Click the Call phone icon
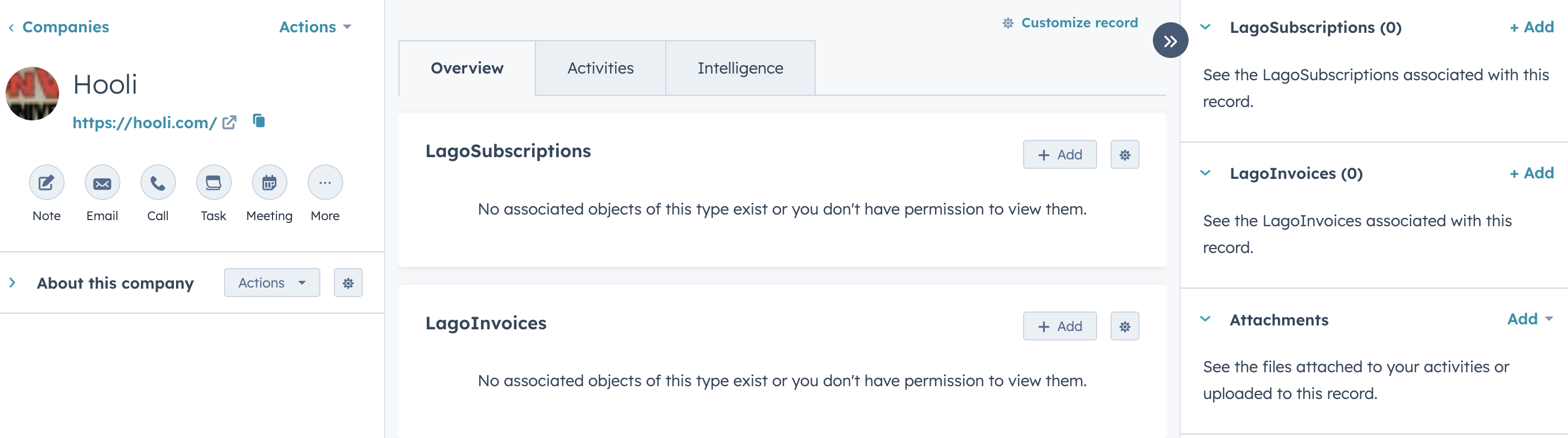Image resolution: width=1568 pixels, height=438 pixels. pos(158,183)
